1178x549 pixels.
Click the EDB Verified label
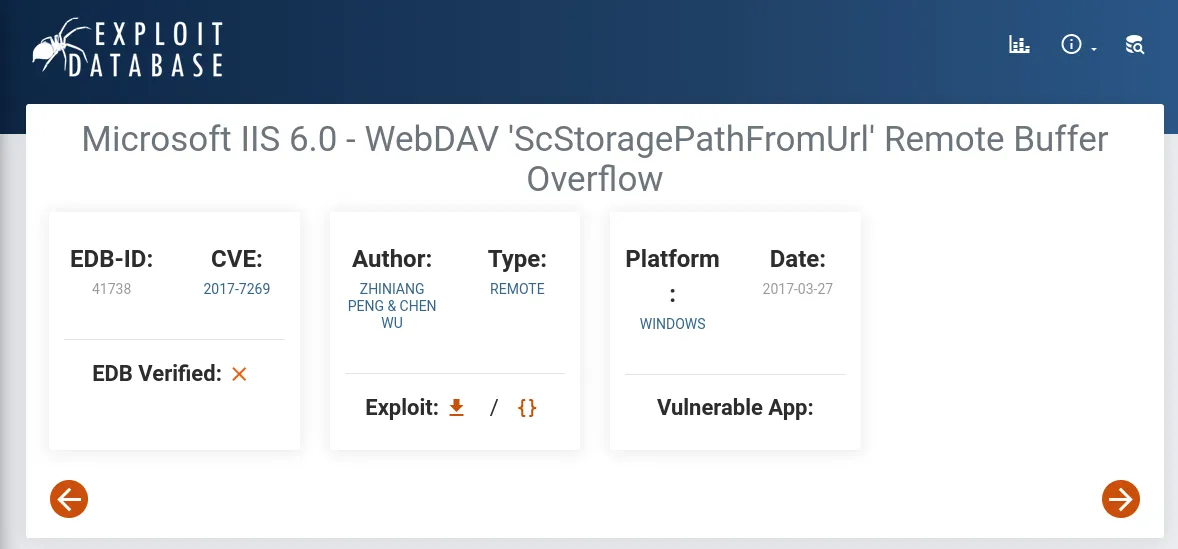click(157, 373)
